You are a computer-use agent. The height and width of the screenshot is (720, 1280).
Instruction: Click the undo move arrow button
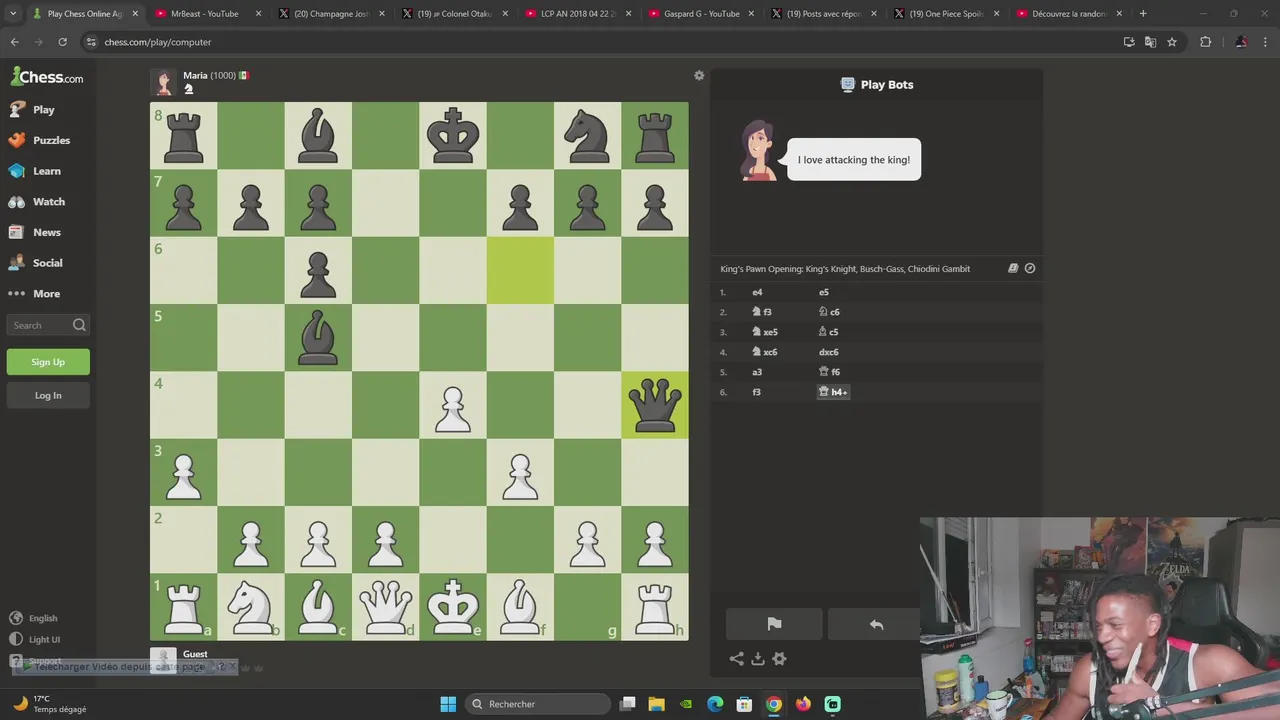(x=876, y=624)
